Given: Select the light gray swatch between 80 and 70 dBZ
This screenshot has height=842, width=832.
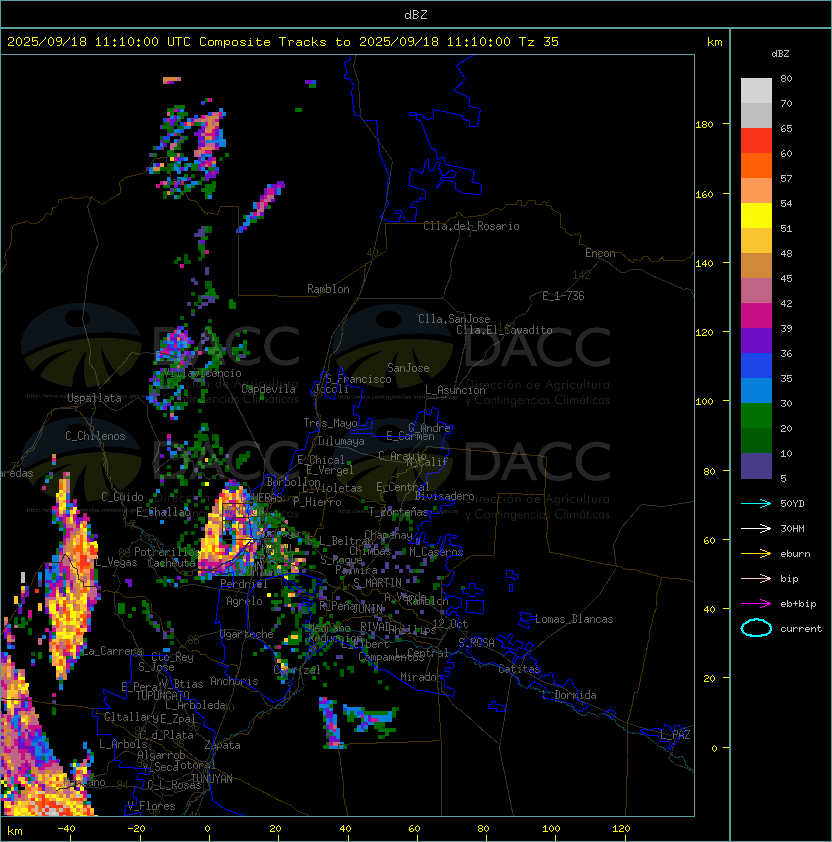Looking at the screenshot, I should pos(756,90).
